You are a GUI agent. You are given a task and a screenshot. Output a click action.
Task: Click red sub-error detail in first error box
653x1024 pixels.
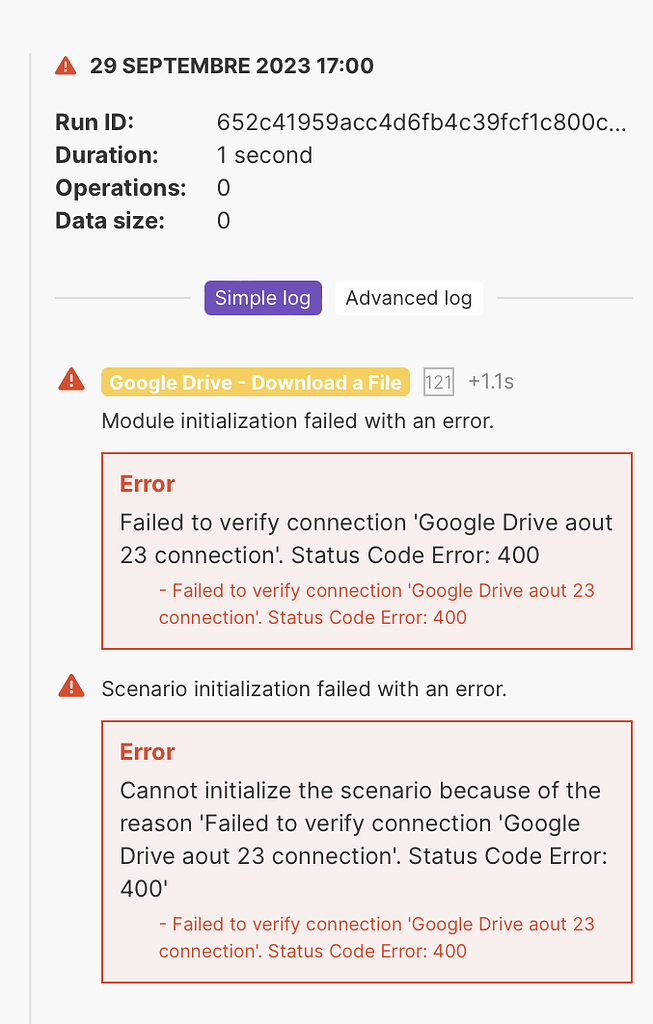point(376,604)
